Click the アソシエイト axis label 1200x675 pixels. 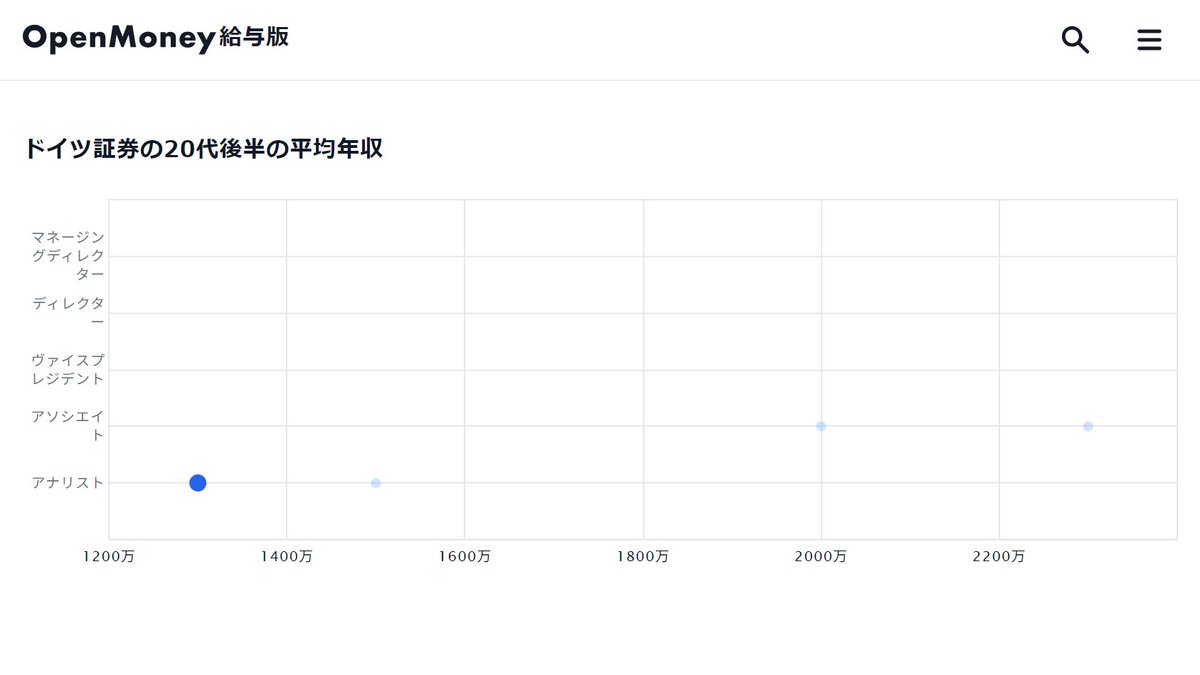tap(67, 425)
